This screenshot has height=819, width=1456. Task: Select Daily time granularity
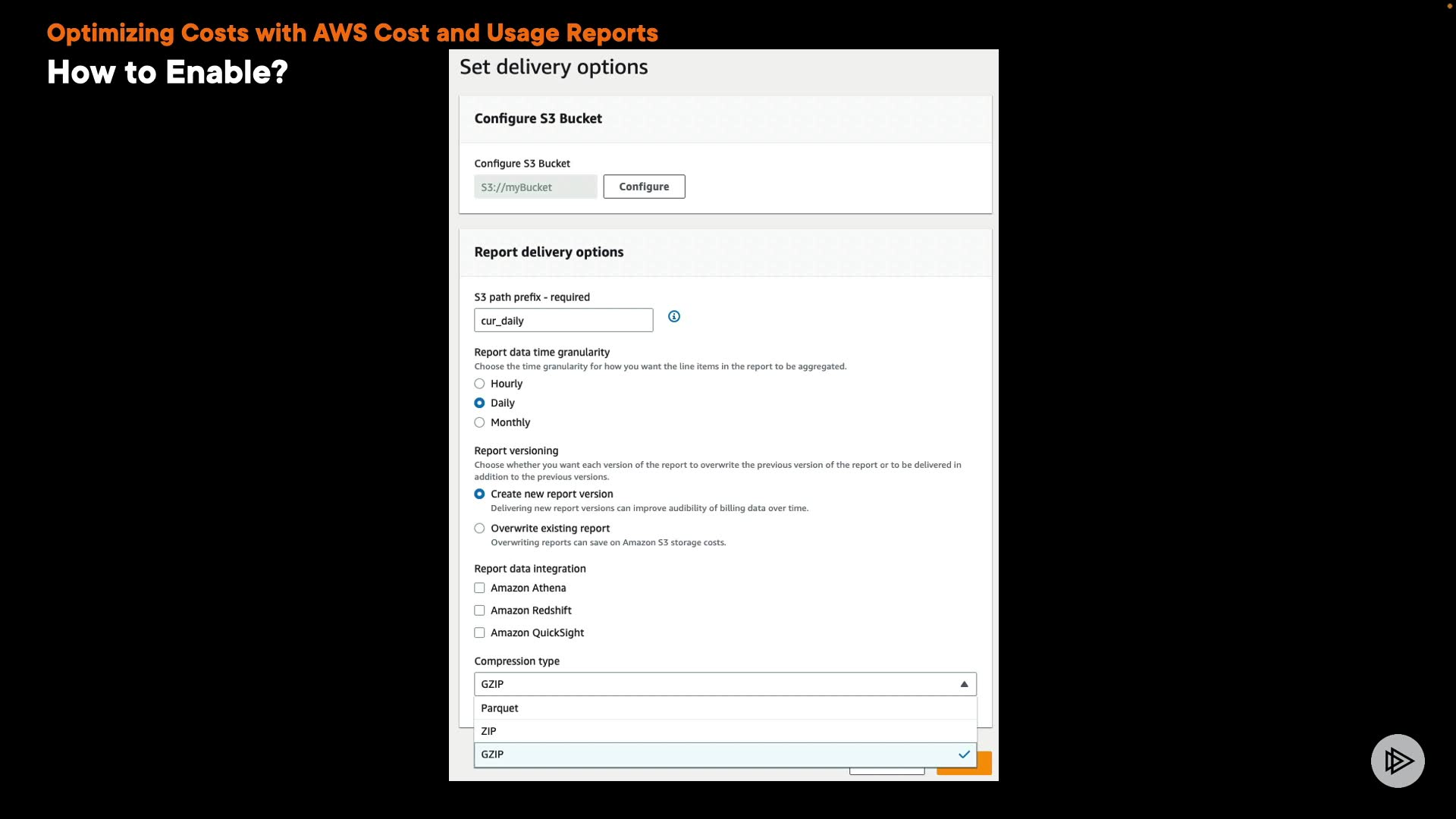point(479,403)
